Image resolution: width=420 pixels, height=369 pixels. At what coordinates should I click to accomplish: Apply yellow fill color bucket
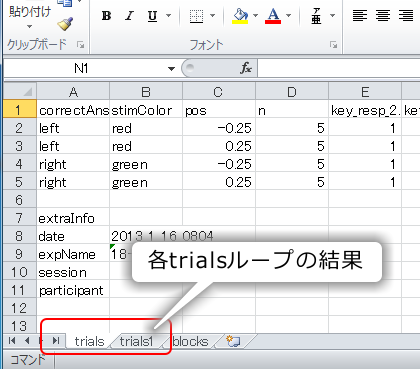tap(240, 16)
